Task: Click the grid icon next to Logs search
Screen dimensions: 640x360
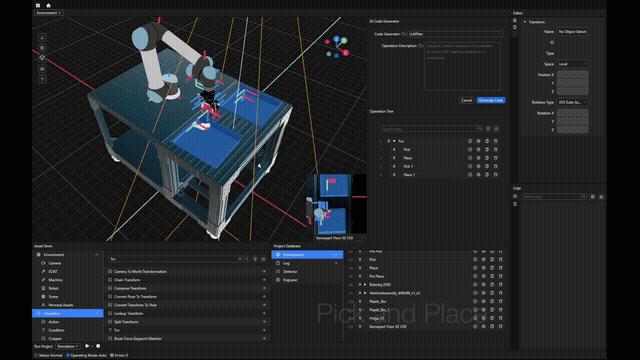Action: (593, 197)
